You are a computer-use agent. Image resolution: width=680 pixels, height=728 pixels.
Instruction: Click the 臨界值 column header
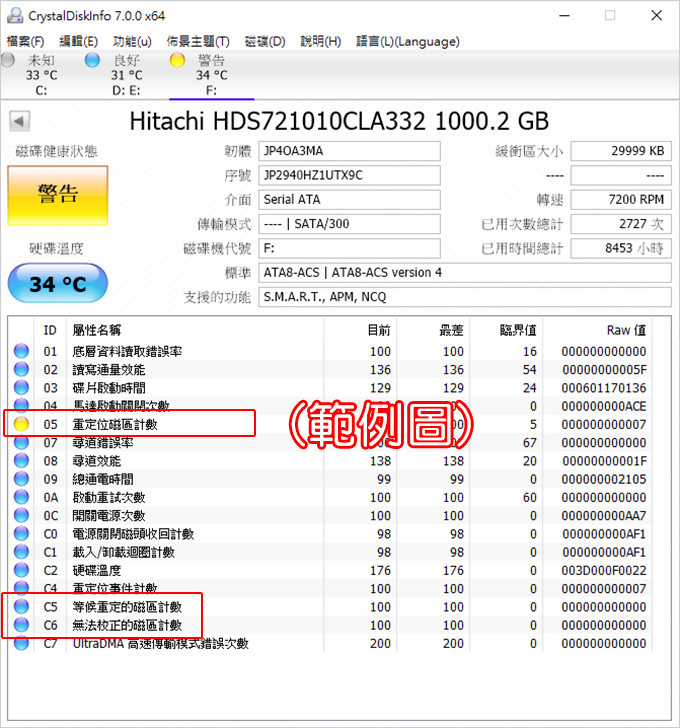coord(506,330)
